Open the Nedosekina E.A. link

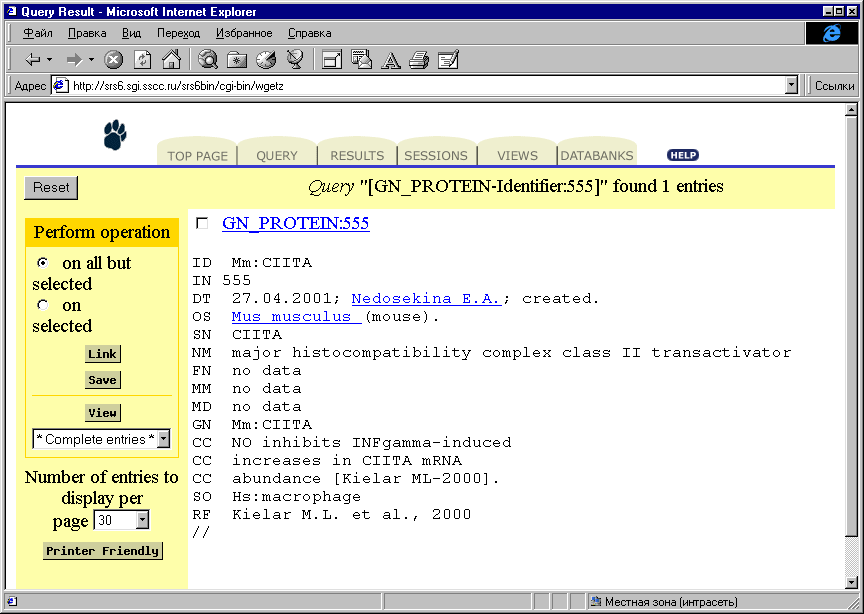[x=426, y=298]
